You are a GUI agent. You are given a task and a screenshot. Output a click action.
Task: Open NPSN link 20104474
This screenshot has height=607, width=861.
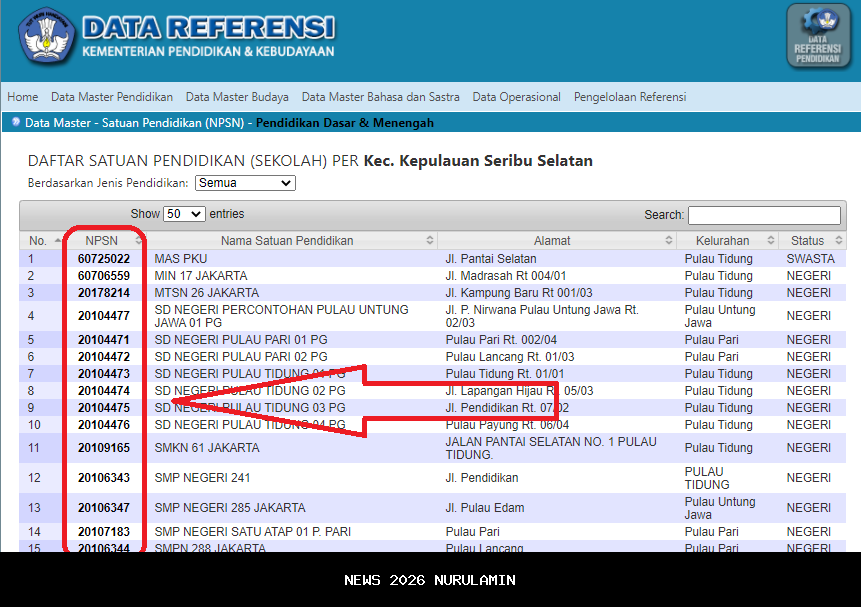coord(104,391)
